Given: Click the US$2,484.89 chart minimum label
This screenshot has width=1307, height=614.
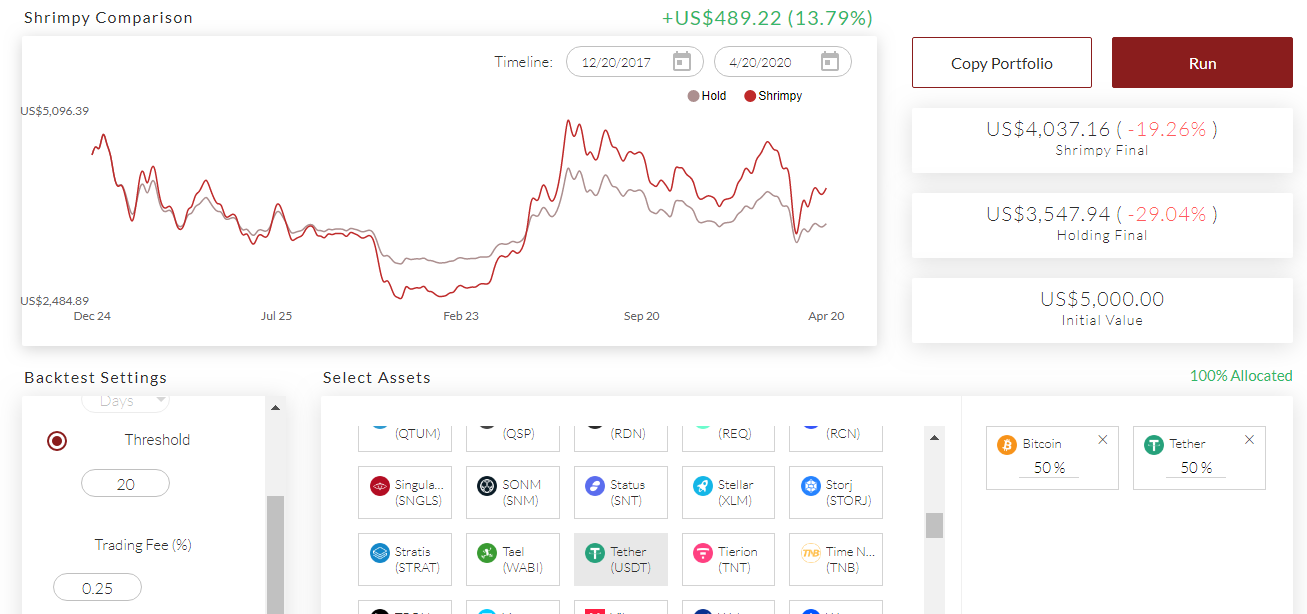Looking at the screenshot, I should tap(55, 301).
